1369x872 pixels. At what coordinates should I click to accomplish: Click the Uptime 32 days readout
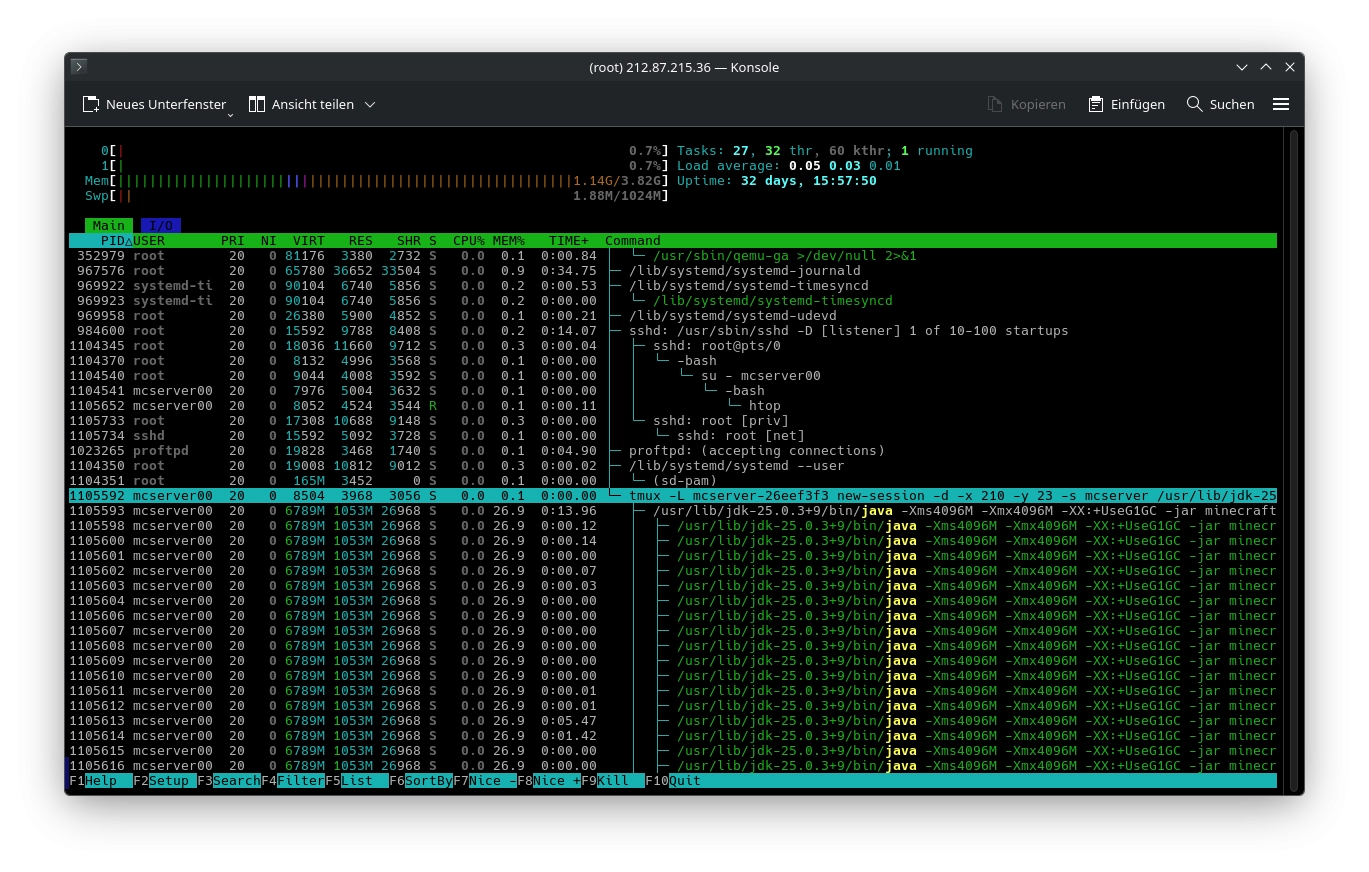[x=777, y=181]
